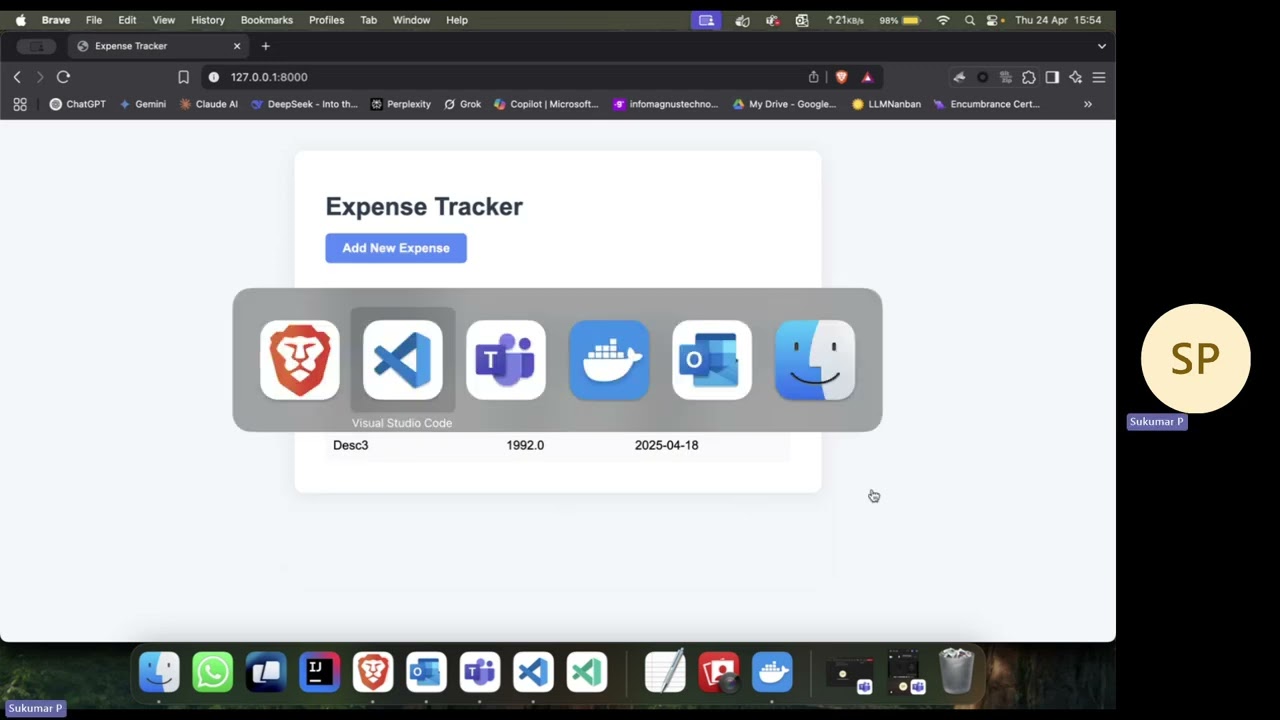This screenshot has width=1280, height=720.
Task: Select Docker in the app switcher
Action: point(609,360)
